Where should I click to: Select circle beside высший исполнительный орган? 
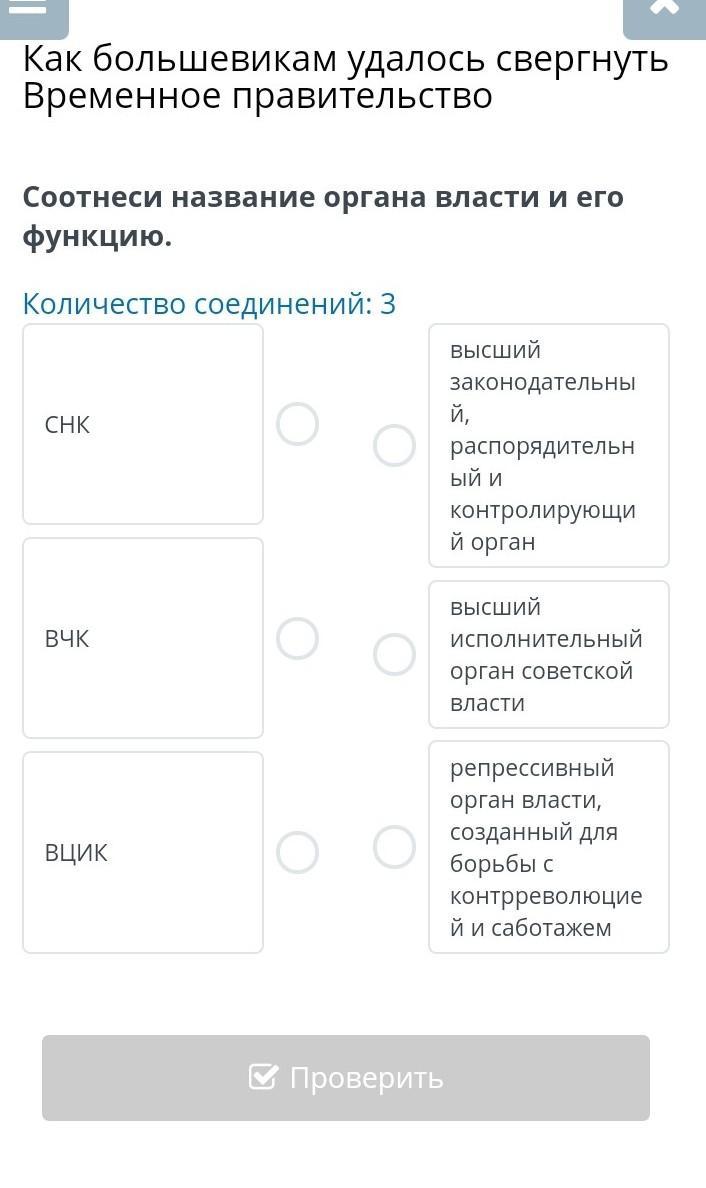tap(394, 654)
